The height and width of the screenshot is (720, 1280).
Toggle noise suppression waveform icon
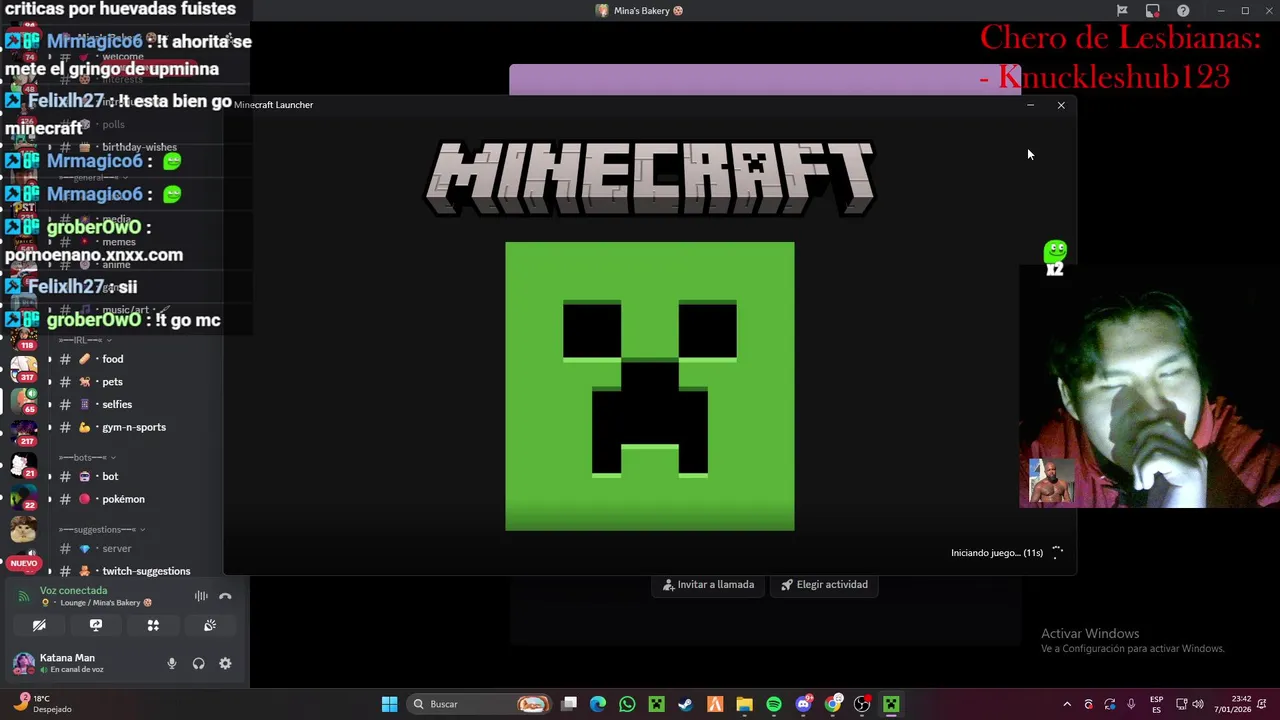[x=201, y=596]
